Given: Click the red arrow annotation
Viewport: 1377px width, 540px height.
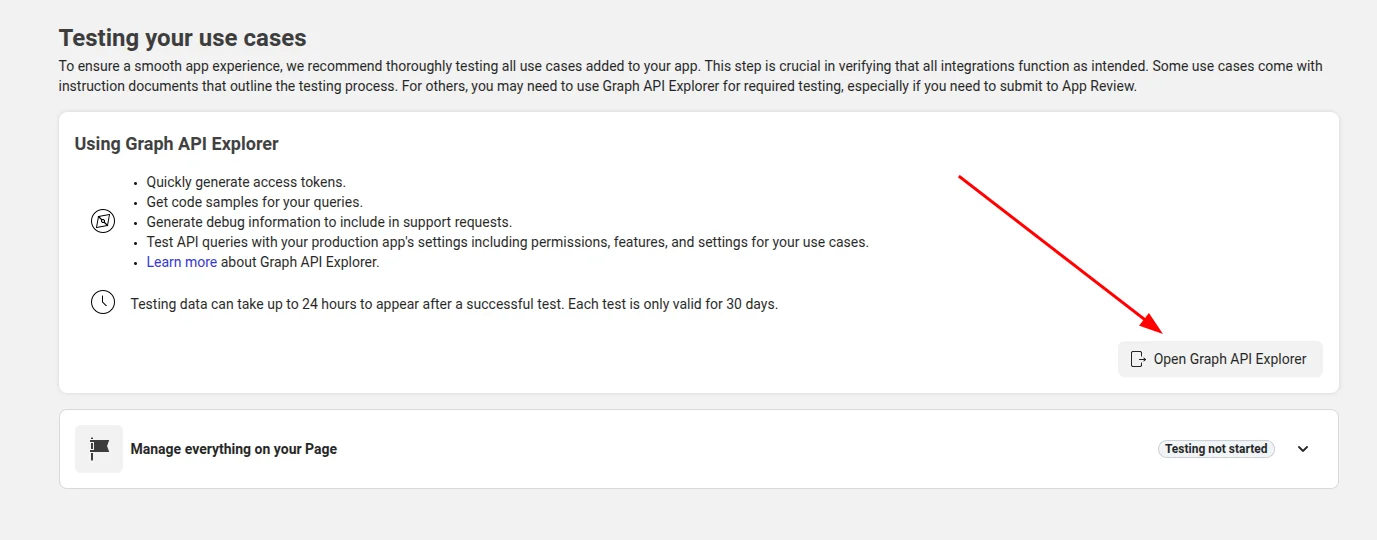Looking at the screenshot, I should (x=1060, y=254).
